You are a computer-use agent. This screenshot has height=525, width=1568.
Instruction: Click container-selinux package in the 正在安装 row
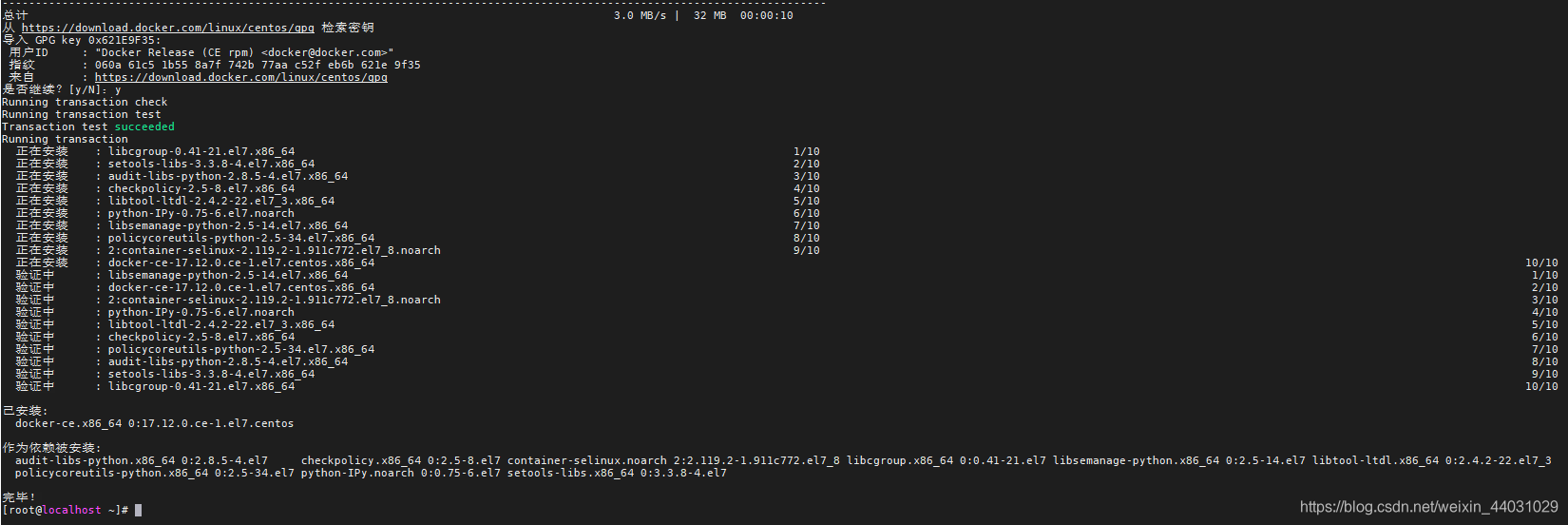[x=275, y=250]
